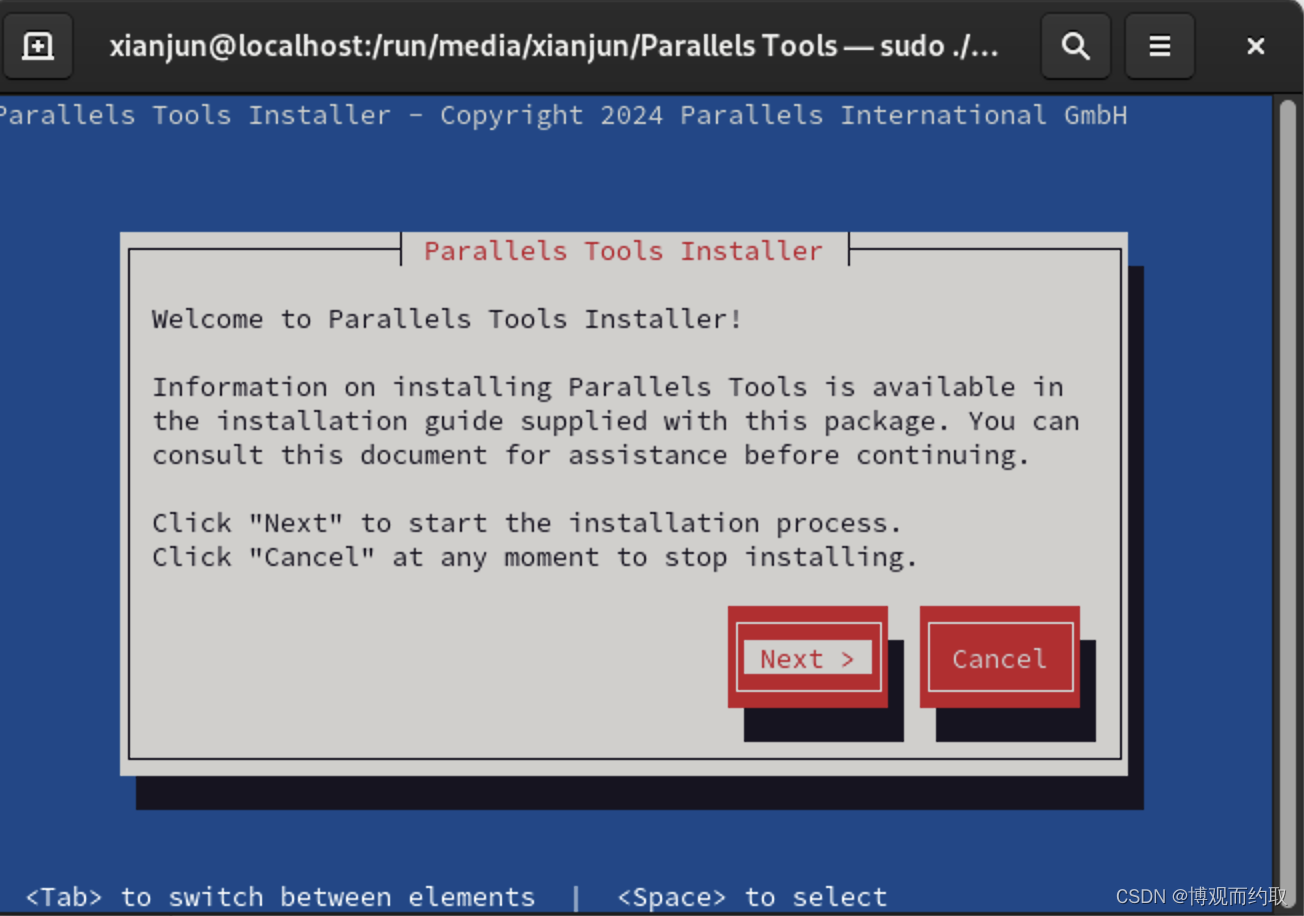Open the terminal hamburger menu
This screenshot has height=916, width=1304.
pos(1159,46)
